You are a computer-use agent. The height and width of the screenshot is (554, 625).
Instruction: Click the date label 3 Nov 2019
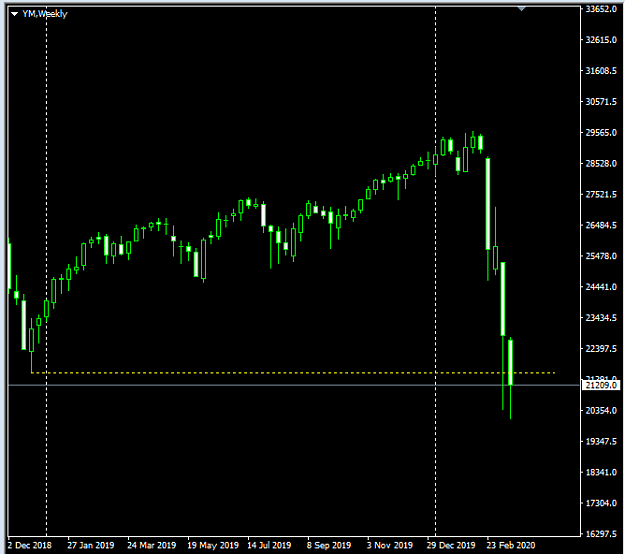390,545
